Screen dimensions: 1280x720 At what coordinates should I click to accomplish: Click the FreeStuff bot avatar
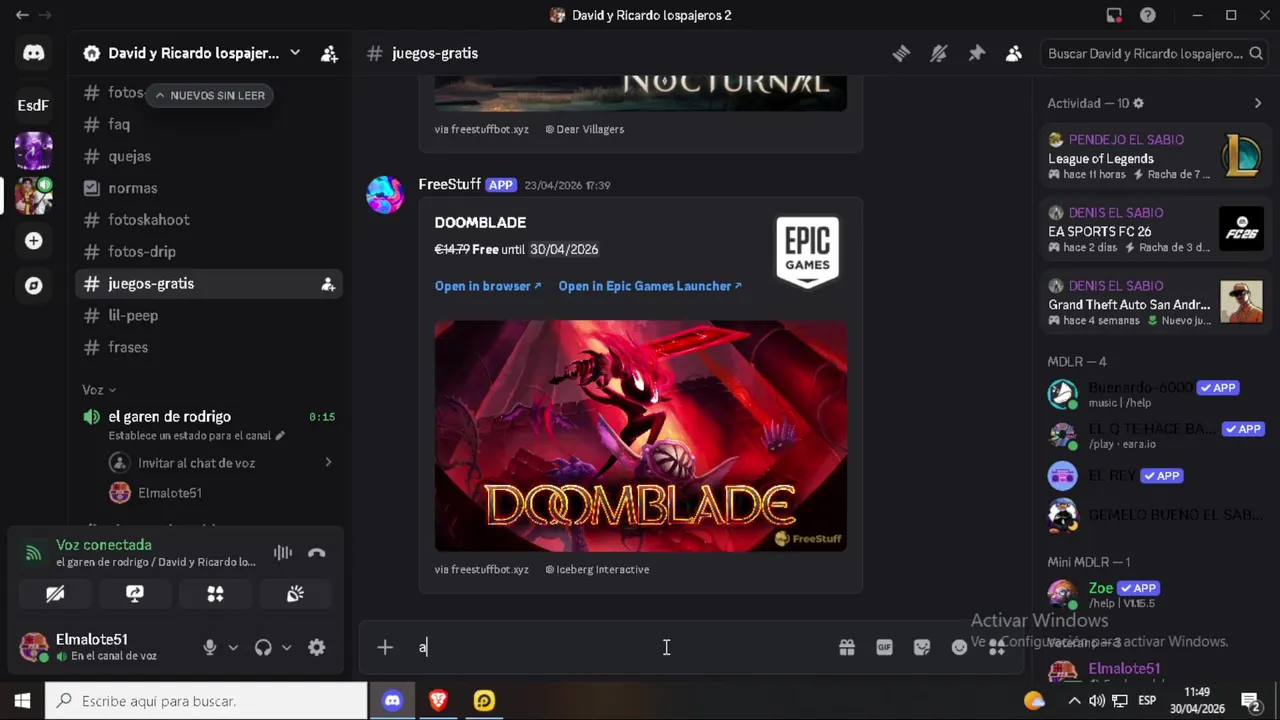(385, 194)
